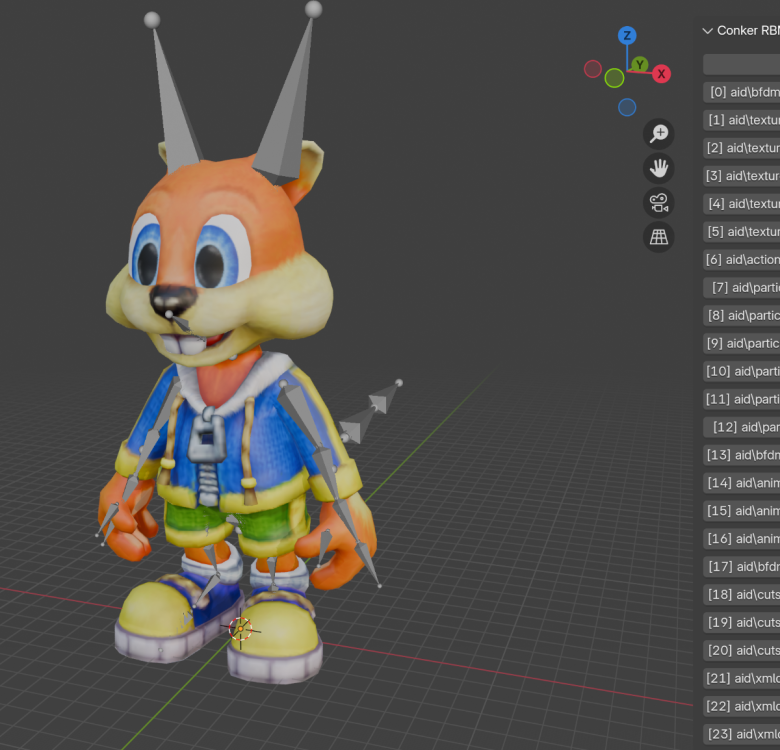The height and width of the screenshot is (750, 780).
Task: Click entry [20] aid\cuts
Action: [741, 650]
